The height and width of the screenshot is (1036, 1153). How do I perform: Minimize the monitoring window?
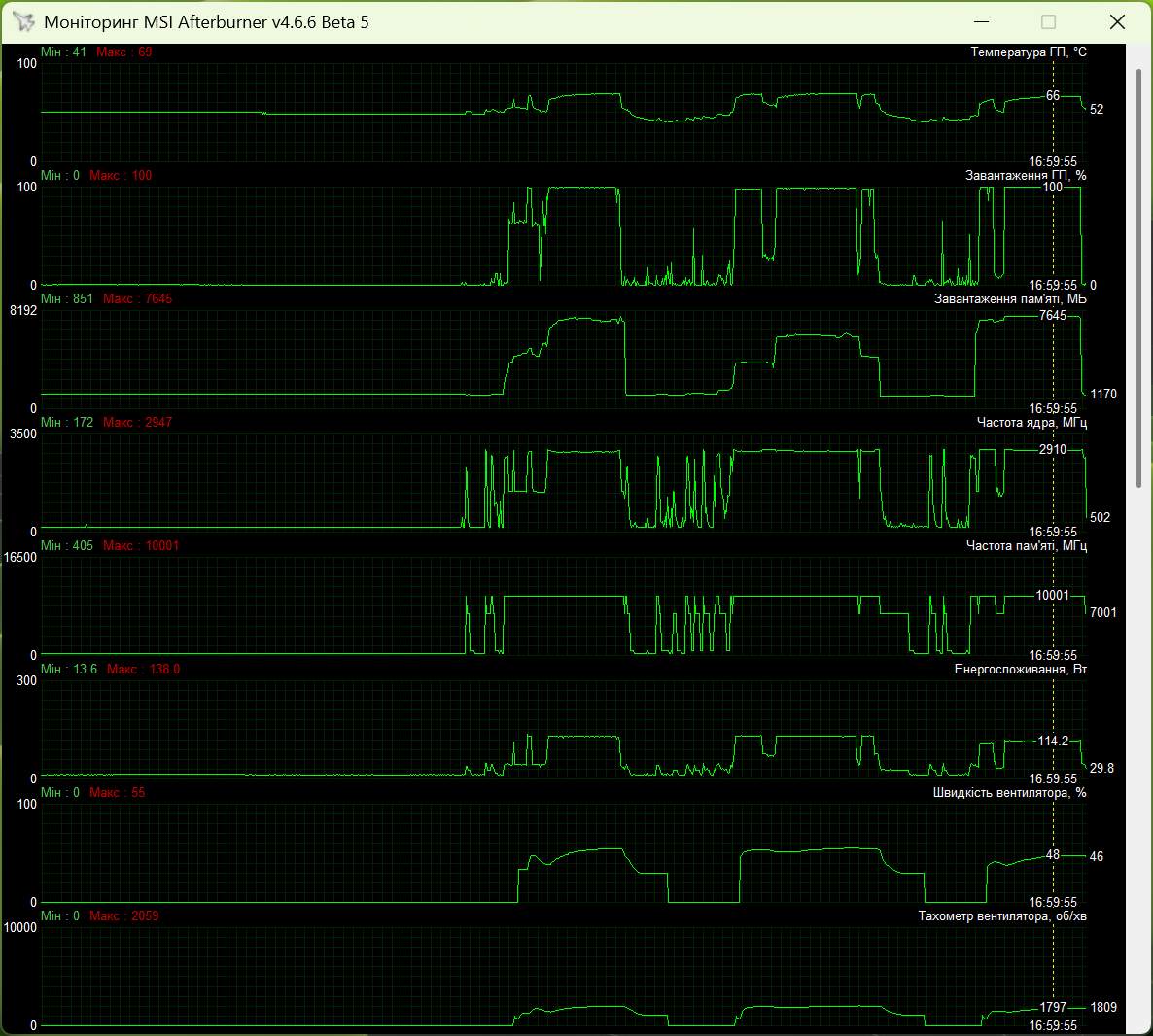pos(981,22)
